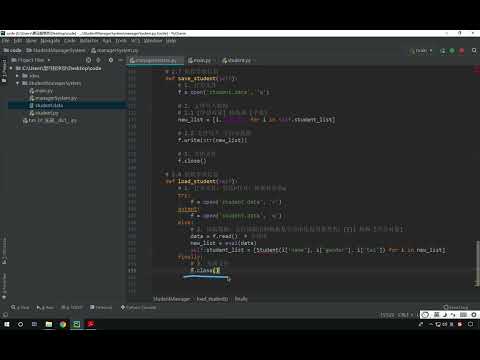480x360 pixels.
Task: Click the f.close() line in editor
Action: point(205,270)
